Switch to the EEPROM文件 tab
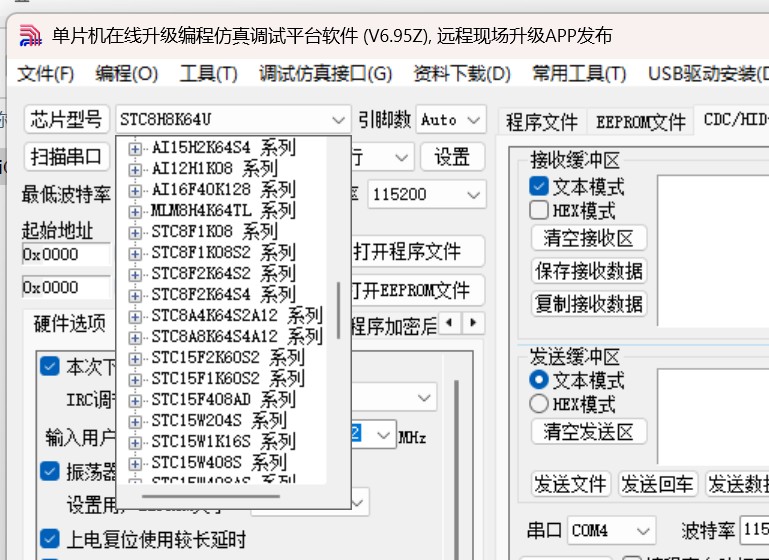 (x=640, y=122)
